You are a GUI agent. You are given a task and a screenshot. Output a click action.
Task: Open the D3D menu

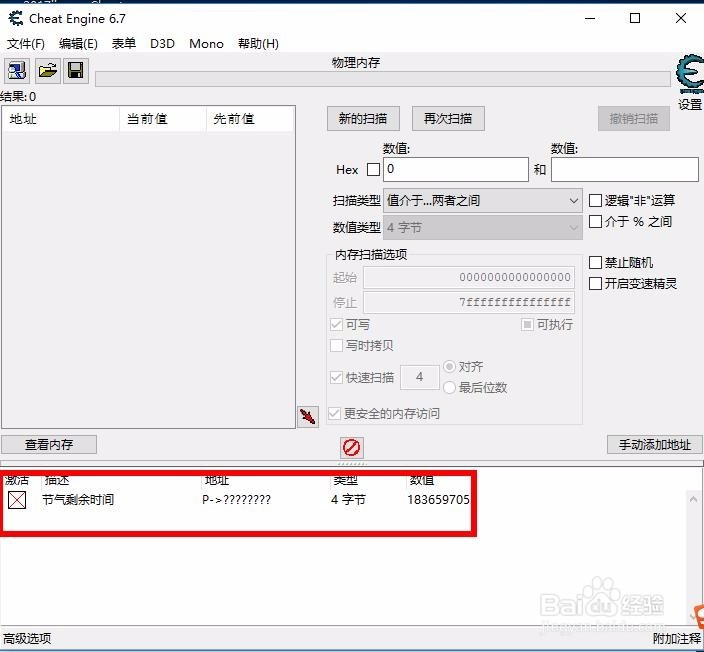point(162,44)
